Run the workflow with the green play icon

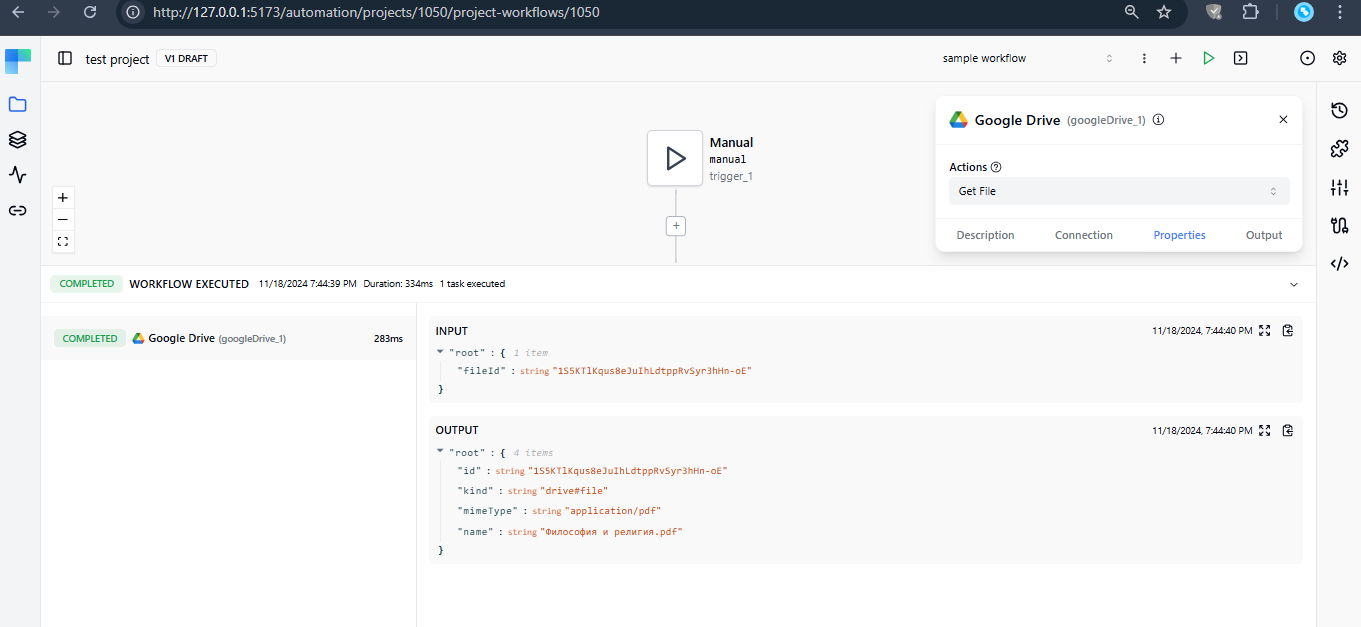point(1208,58)
